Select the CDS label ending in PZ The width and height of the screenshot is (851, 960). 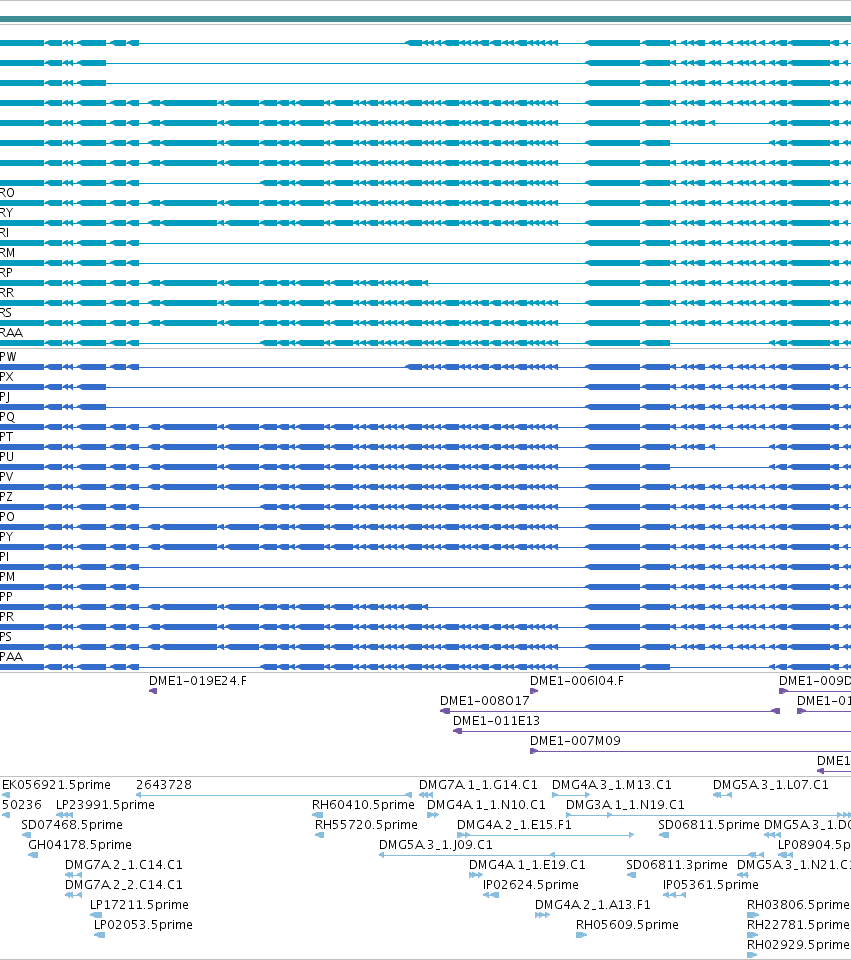point(6,497)
